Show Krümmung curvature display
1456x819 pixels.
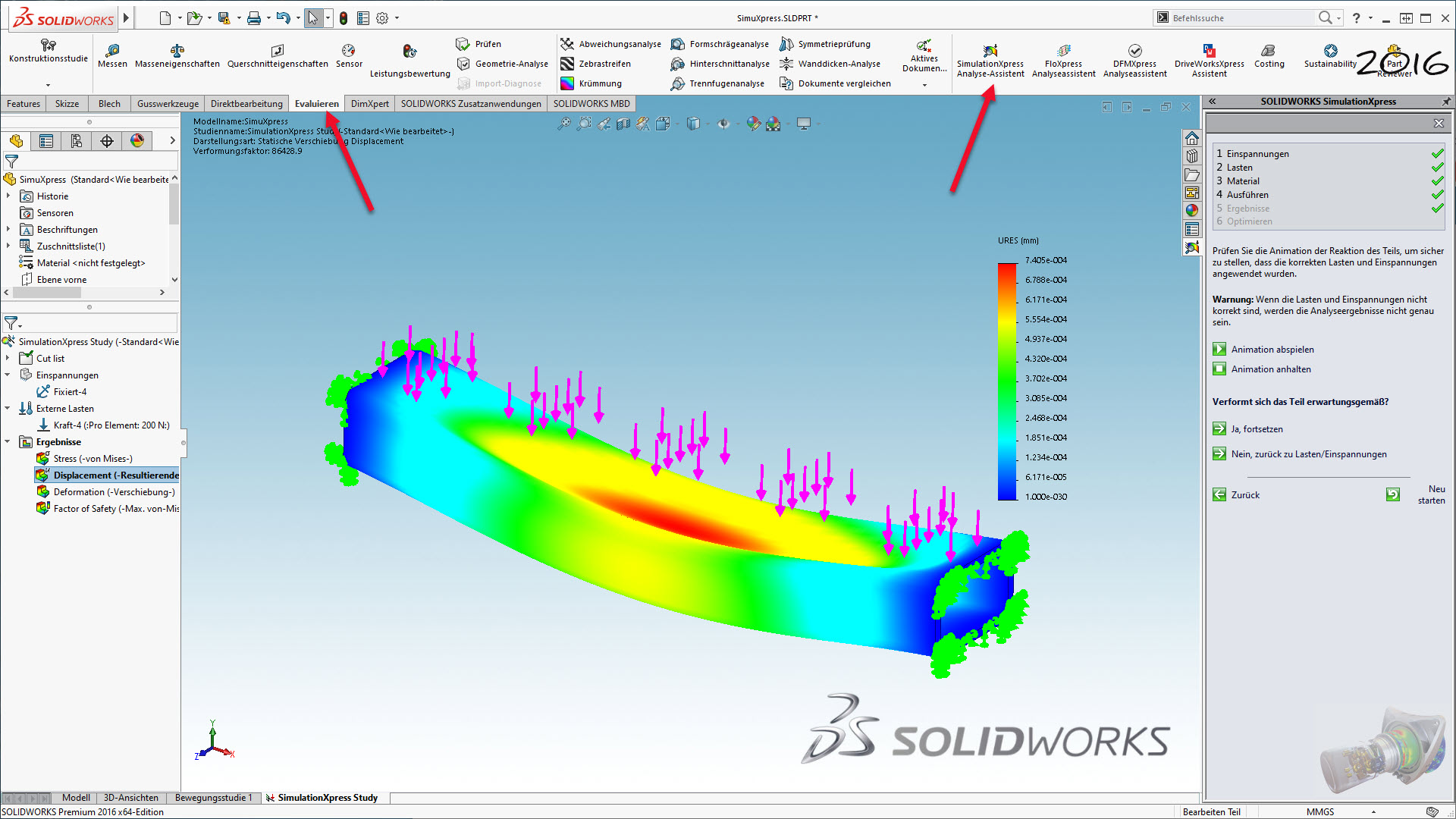pyautogui.click(x=591, y=83)
